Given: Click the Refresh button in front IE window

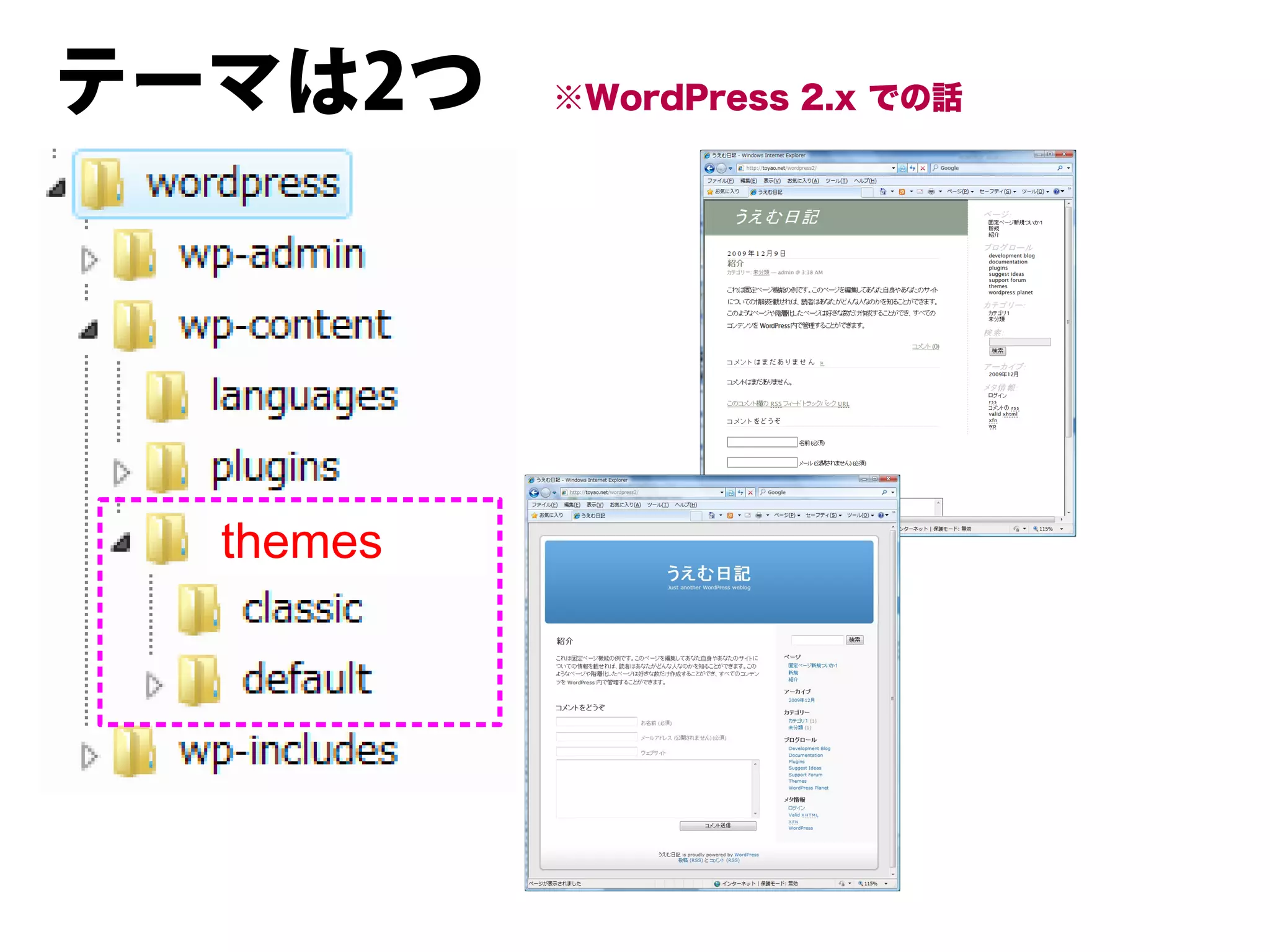Looking at the screenshot, I should [x=740, y=493].
